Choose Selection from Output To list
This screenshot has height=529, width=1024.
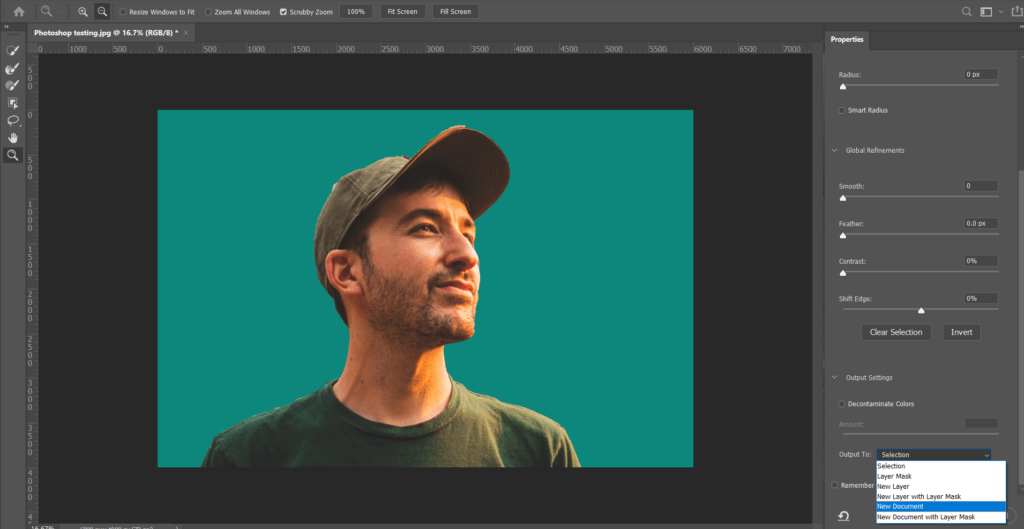[x=941, y=466]
